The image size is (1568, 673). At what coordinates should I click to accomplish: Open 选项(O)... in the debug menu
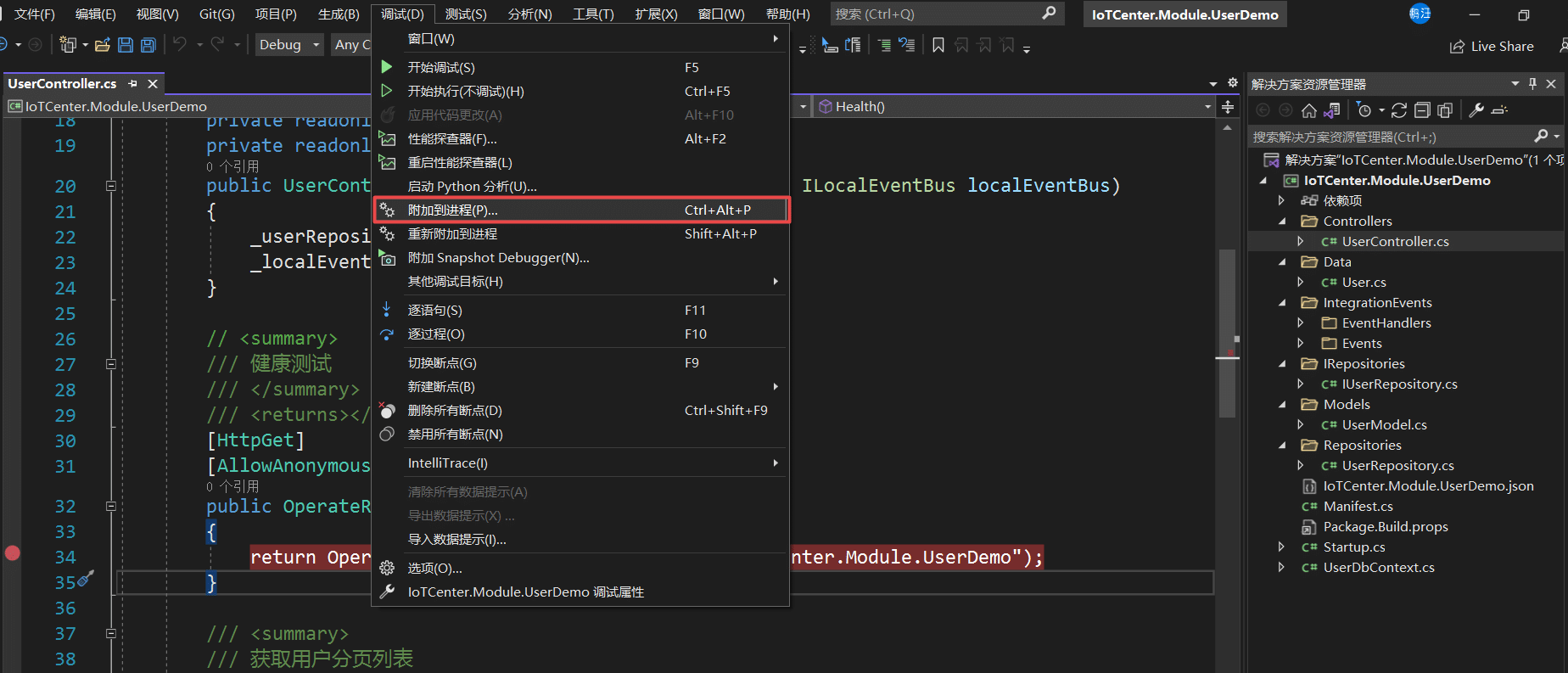pos(434,569)
